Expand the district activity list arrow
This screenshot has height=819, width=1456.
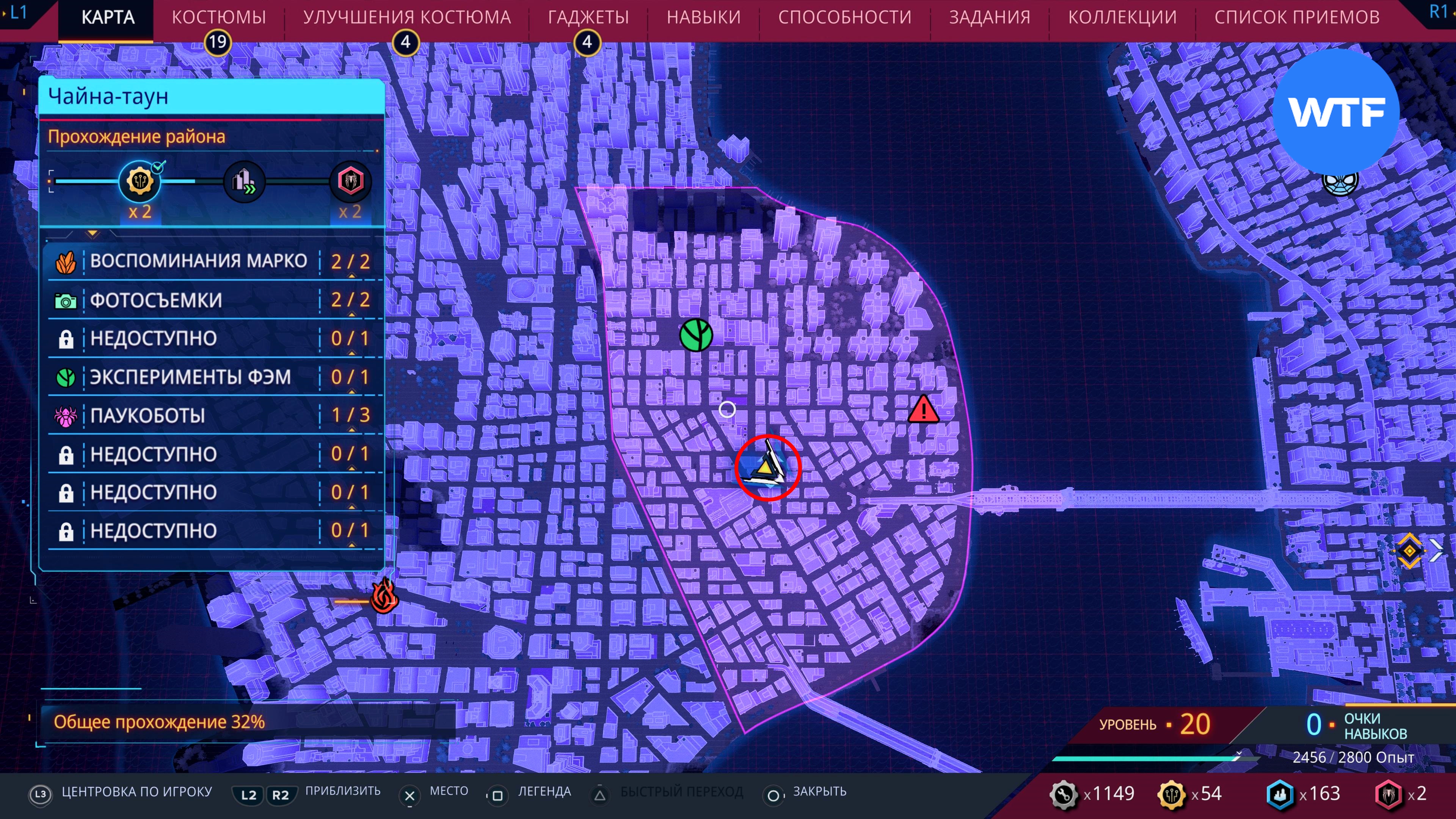pyautogui.click(x=93, y=234)
